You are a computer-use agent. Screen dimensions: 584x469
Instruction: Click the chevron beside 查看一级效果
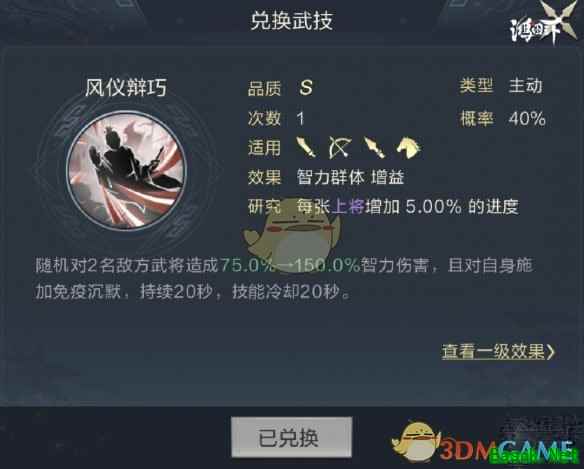551,351
